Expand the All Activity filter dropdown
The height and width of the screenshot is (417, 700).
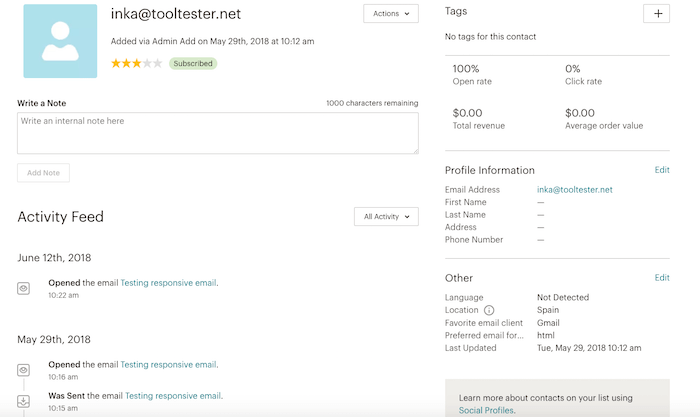pyautogui.click(x=386, y=216)
